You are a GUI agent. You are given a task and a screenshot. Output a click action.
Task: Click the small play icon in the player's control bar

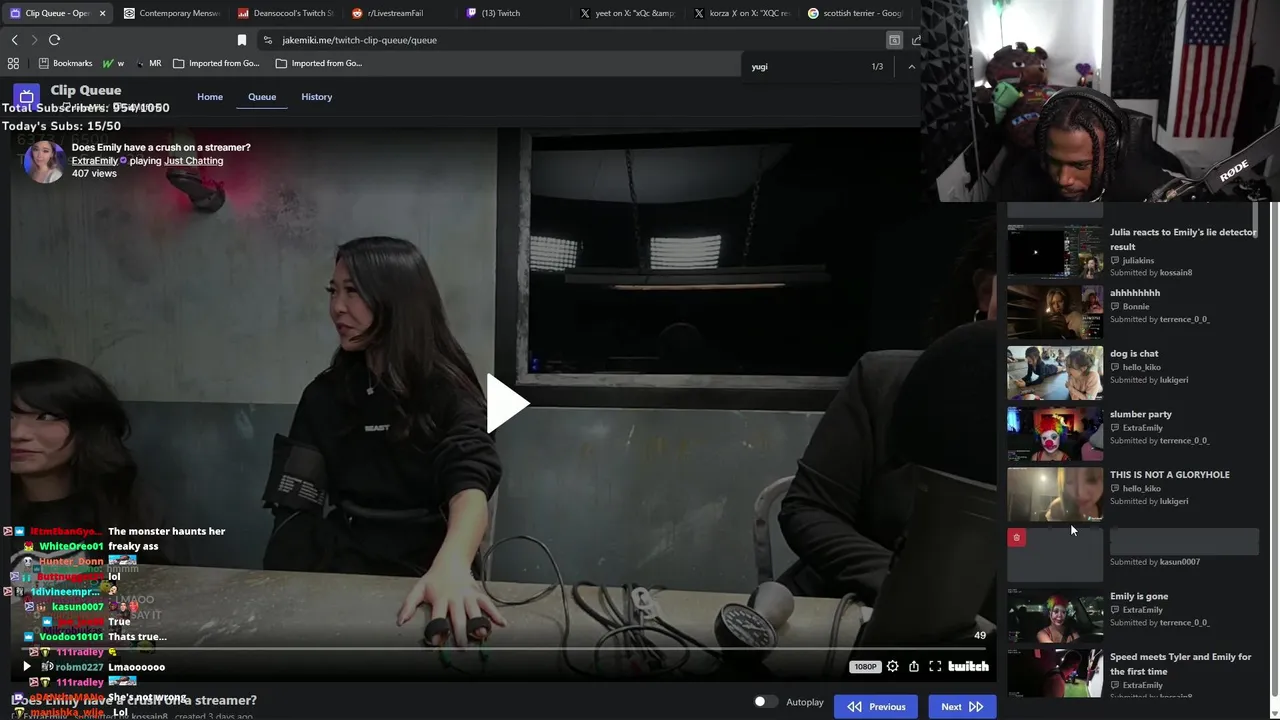(x=27, y=666)
